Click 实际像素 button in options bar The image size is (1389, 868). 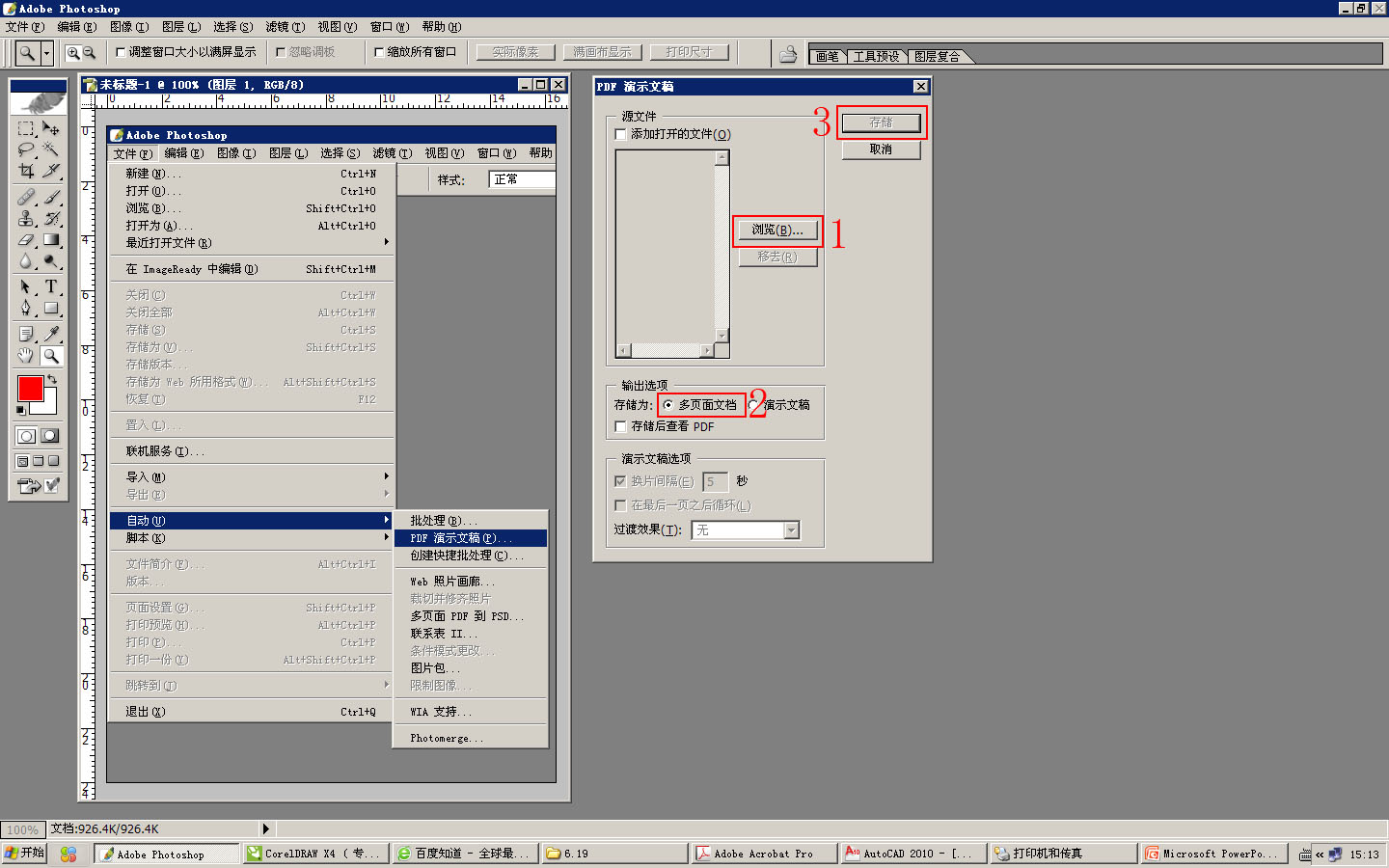tap(516, 52)
